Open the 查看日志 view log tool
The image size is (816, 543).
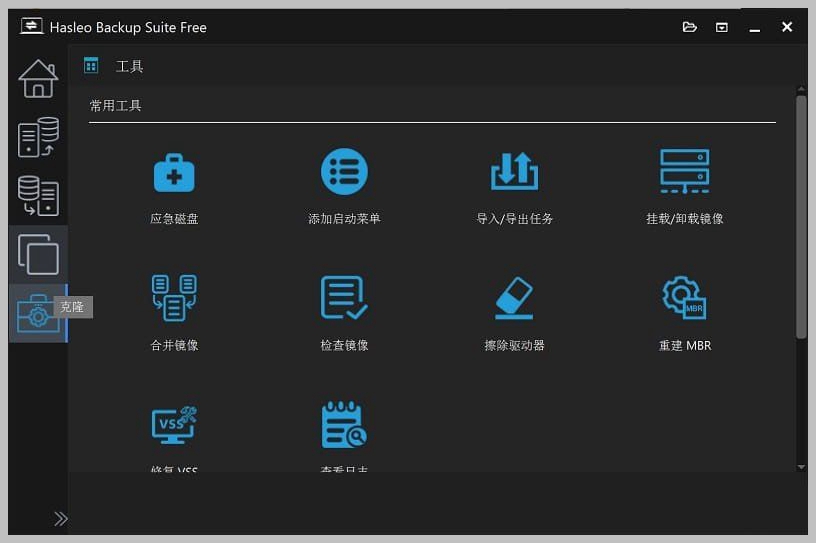344,425
